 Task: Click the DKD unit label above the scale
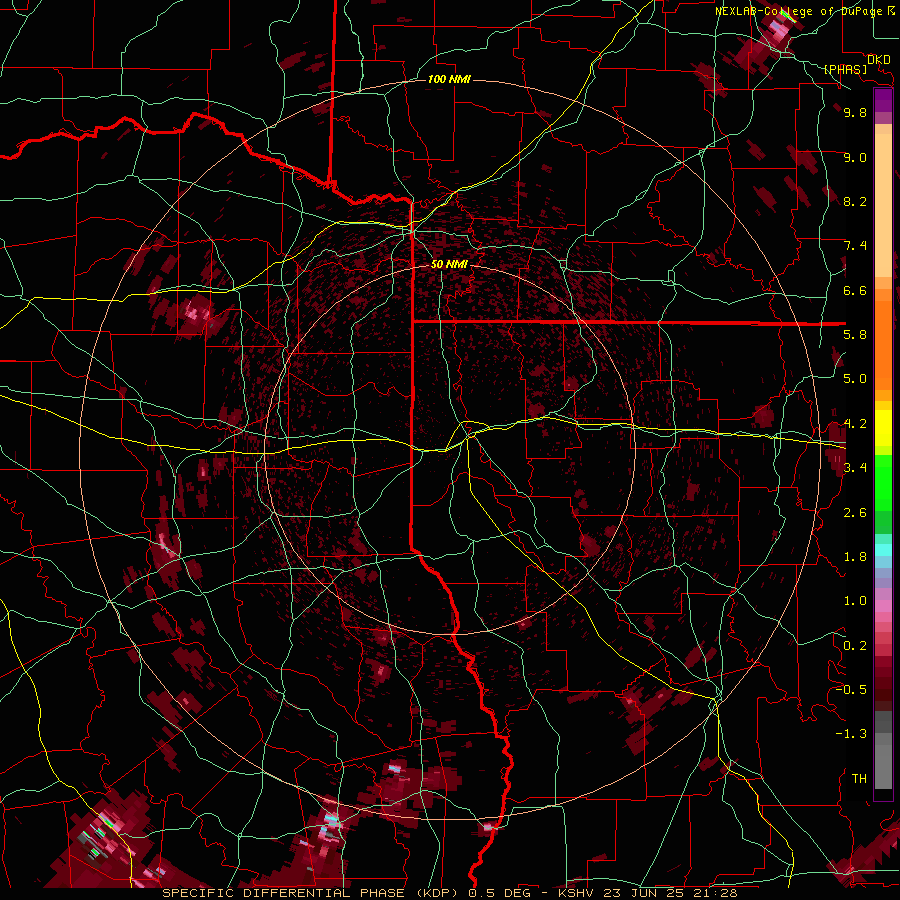coord(879,60)
